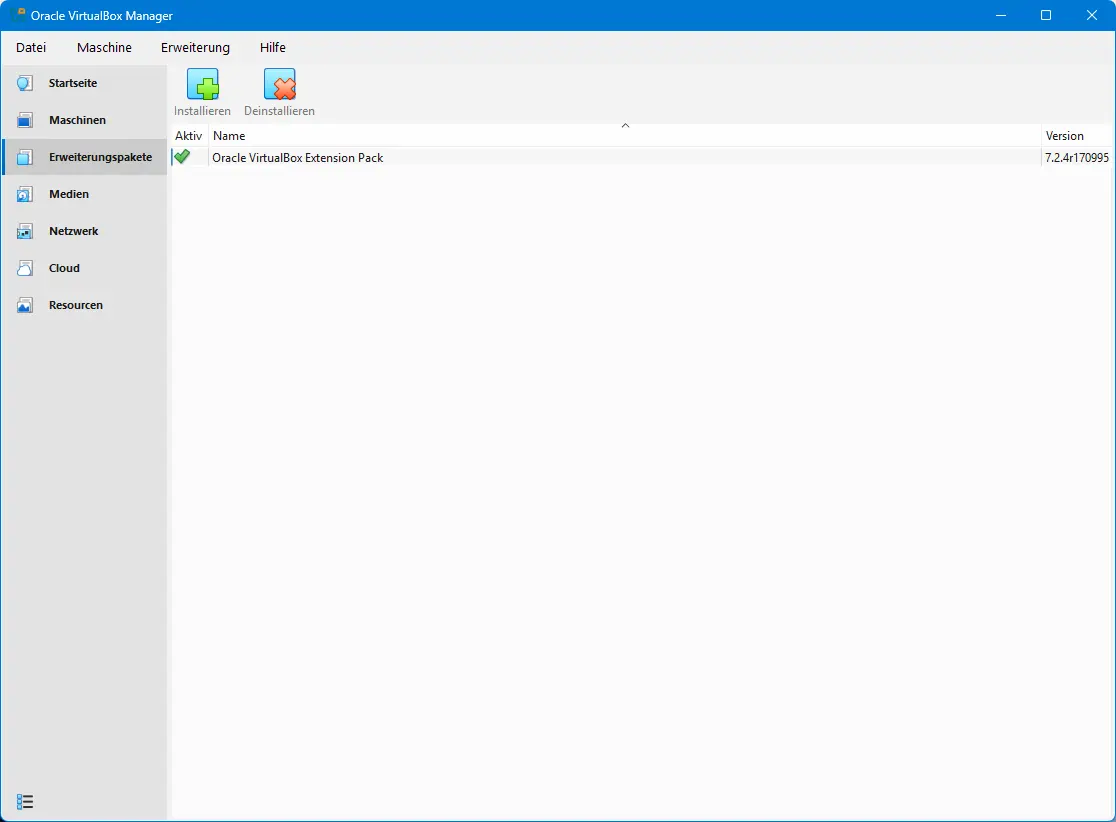
Task: Collapse the column header chevron above the list
Action: [625, 126]
